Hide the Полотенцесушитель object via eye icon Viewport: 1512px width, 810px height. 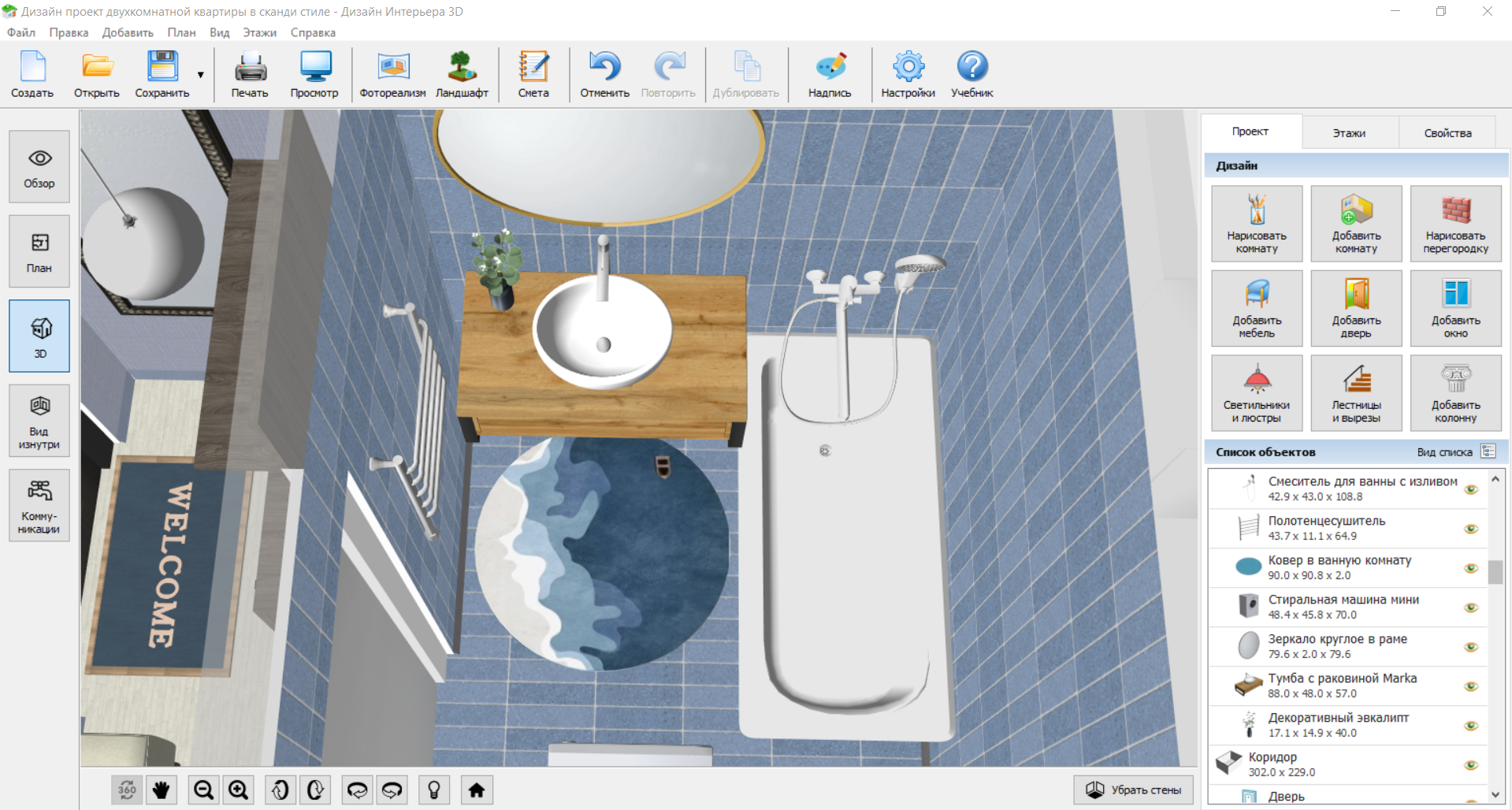1471,529
